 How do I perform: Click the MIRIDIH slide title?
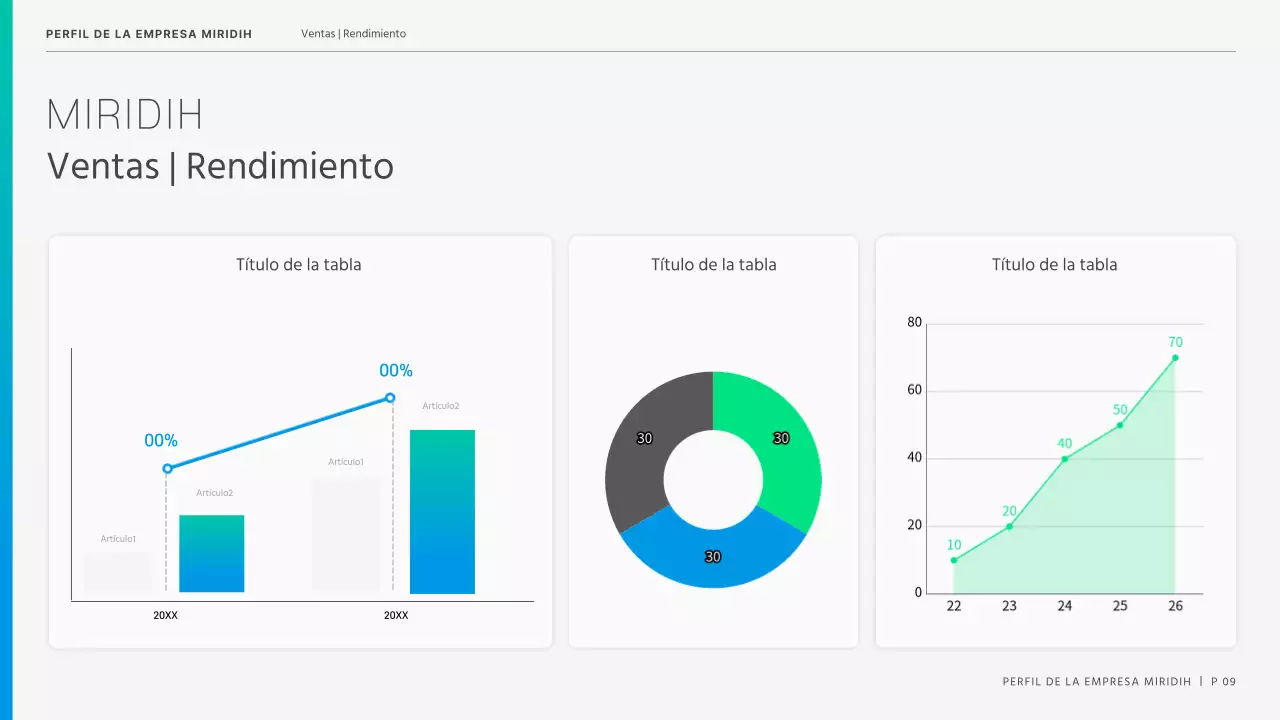pyautogui.click(x=124, y=113)
